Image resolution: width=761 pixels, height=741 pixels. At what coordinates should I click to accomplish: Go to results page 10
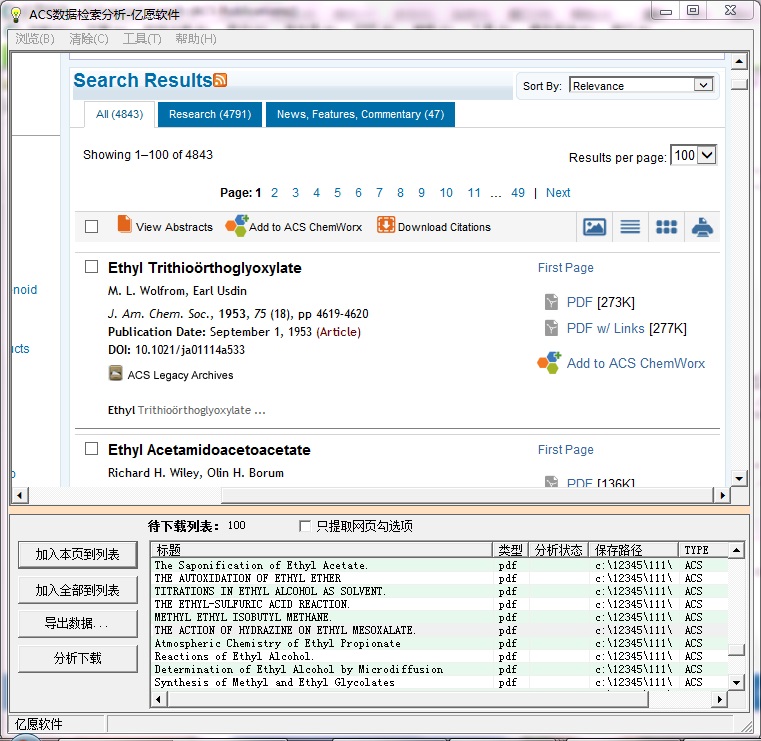coord(446,193)
